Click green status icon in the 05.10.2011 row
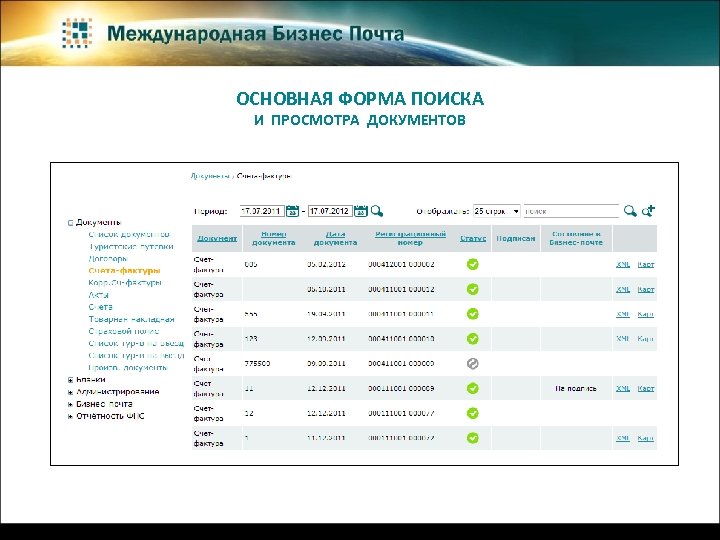Viewport: 720px width, 540px height. point(472,289)
